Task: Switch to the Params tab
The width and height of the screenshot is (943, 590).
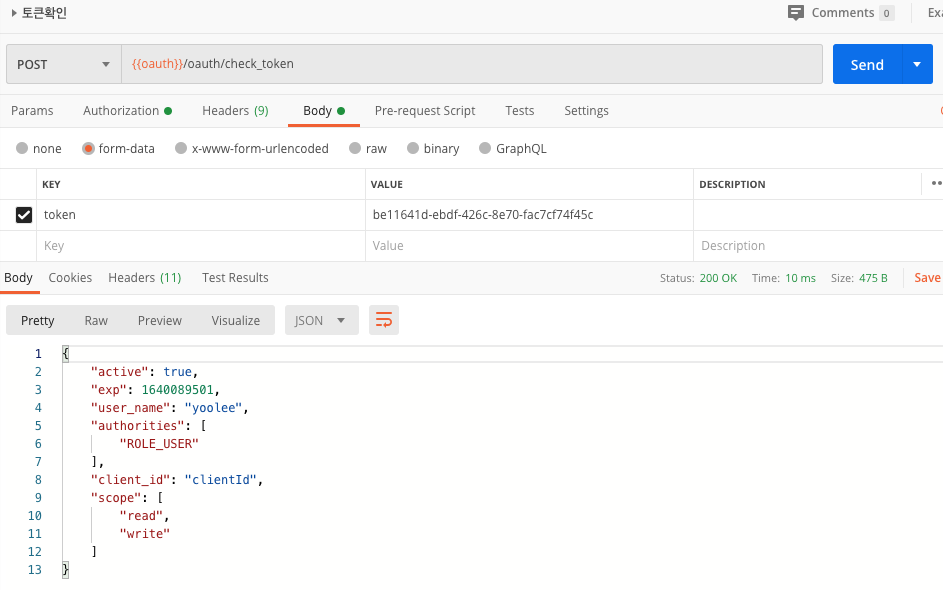Action: pyautogui.click(x=32, y=111)
